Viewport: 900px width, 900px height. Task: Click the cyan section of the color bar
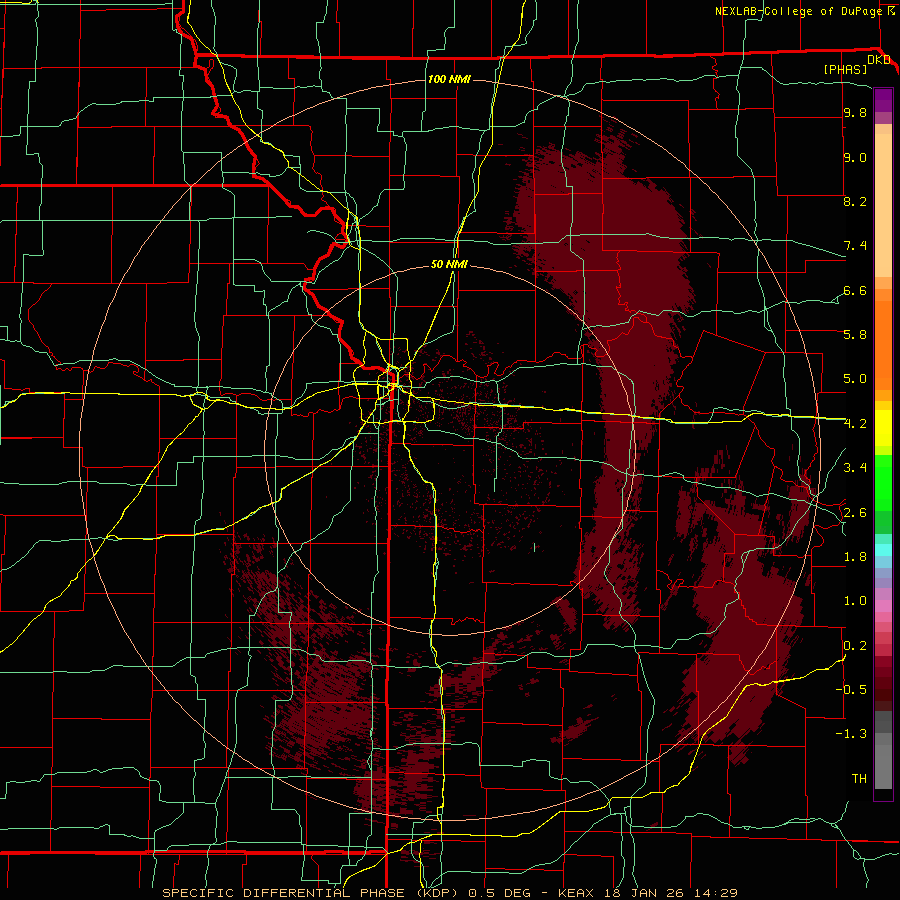(x=883, y=550)
